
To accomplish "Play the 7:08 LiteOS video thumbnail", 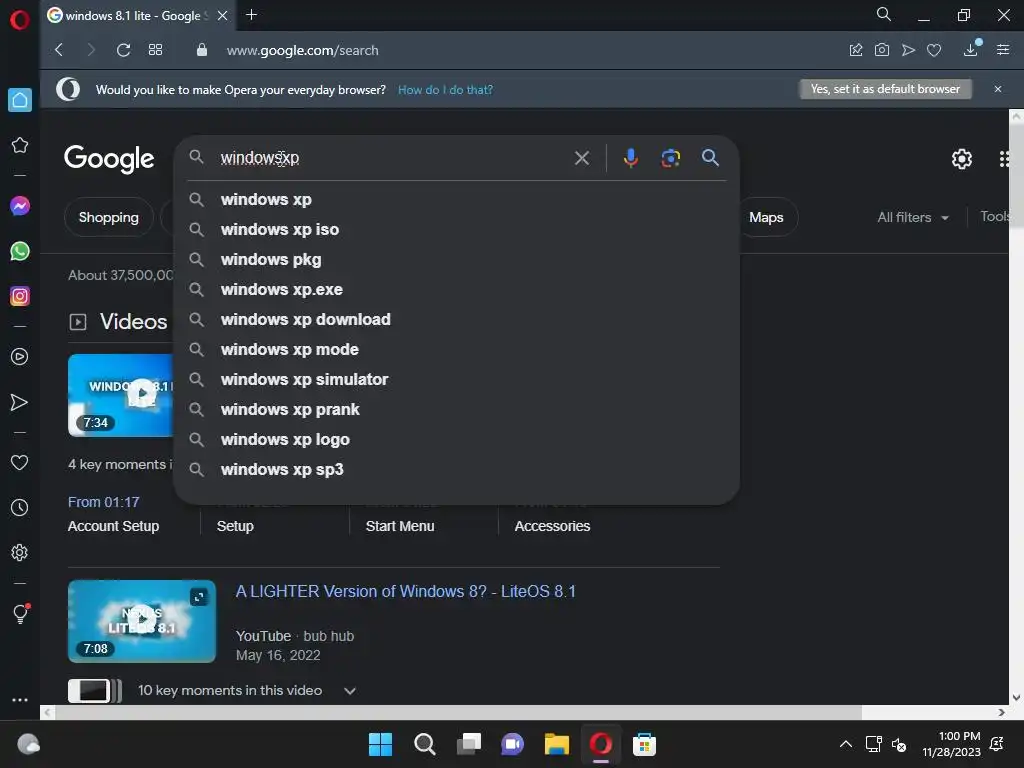I will click(x=142, y=621).
